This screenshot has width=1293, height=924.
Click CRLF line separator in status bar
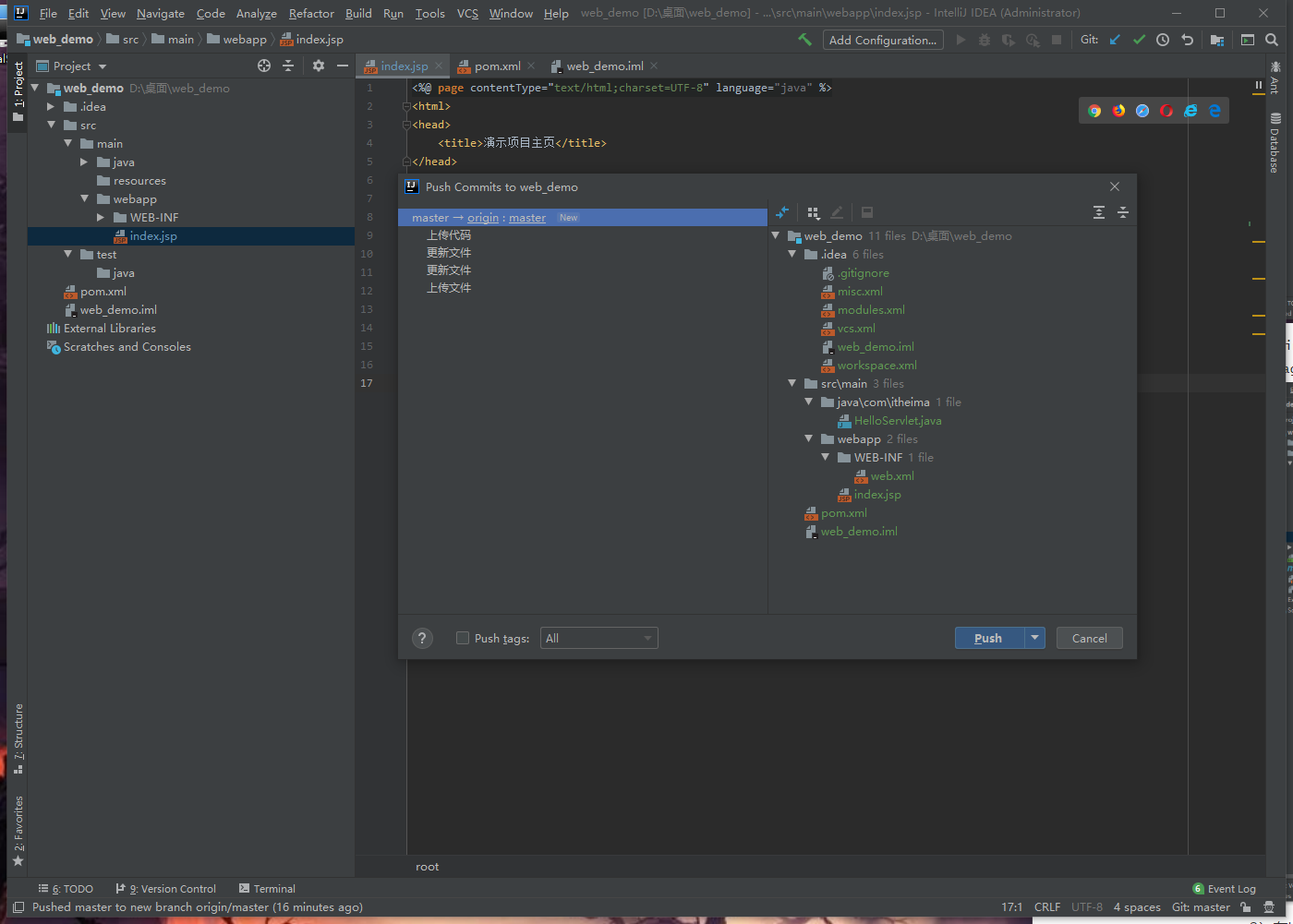(1047, 907)
